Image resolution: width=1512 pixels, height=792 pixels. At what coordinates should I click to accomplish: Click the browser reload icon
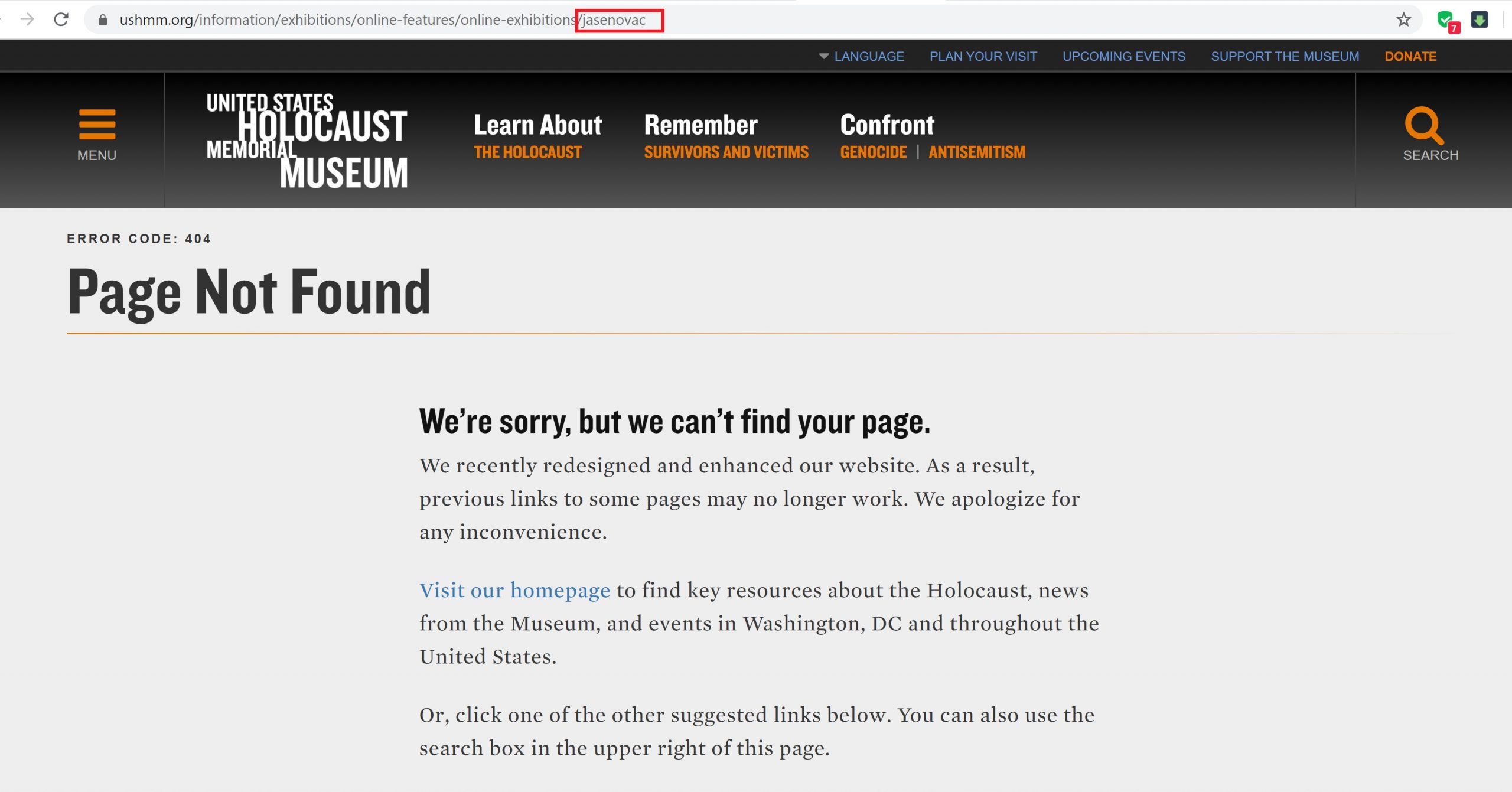[61, 19]
